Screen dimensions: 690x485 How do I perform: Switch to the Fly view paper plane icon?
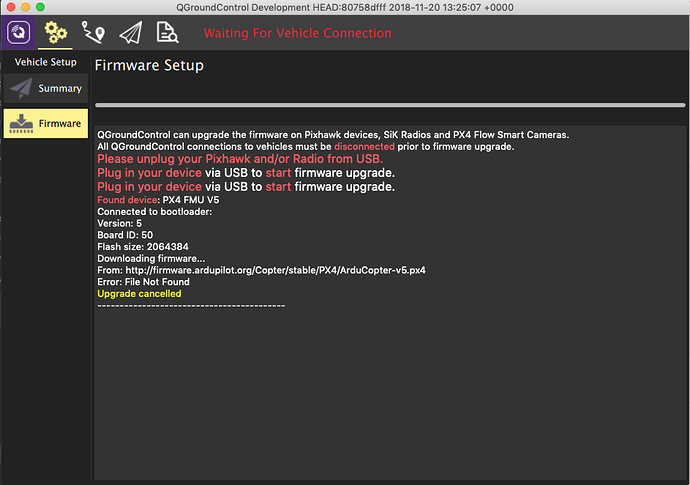(x=131, y=33)
